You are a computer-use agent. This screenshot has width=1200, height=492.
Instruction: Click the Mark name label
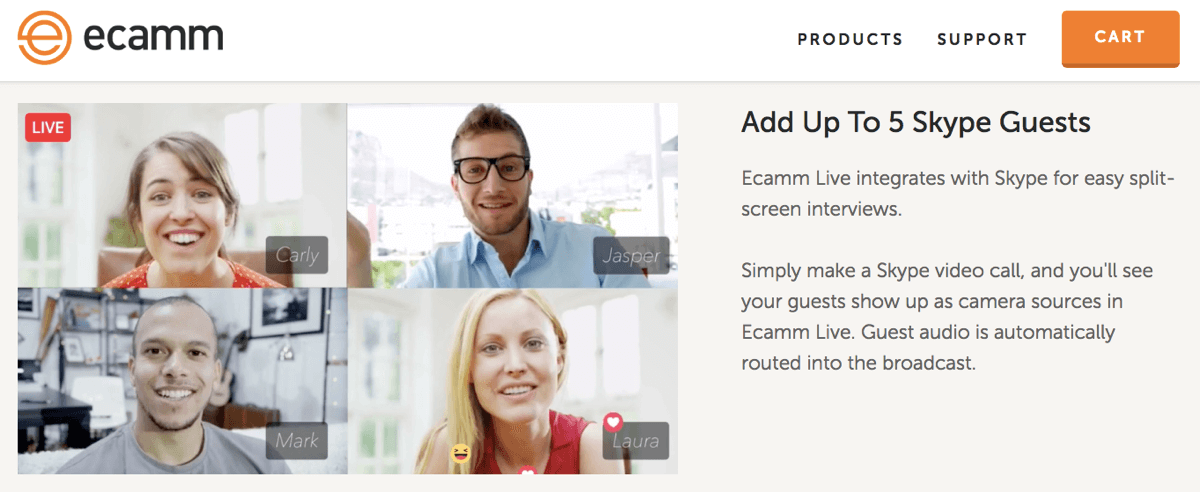pos(297,440)
